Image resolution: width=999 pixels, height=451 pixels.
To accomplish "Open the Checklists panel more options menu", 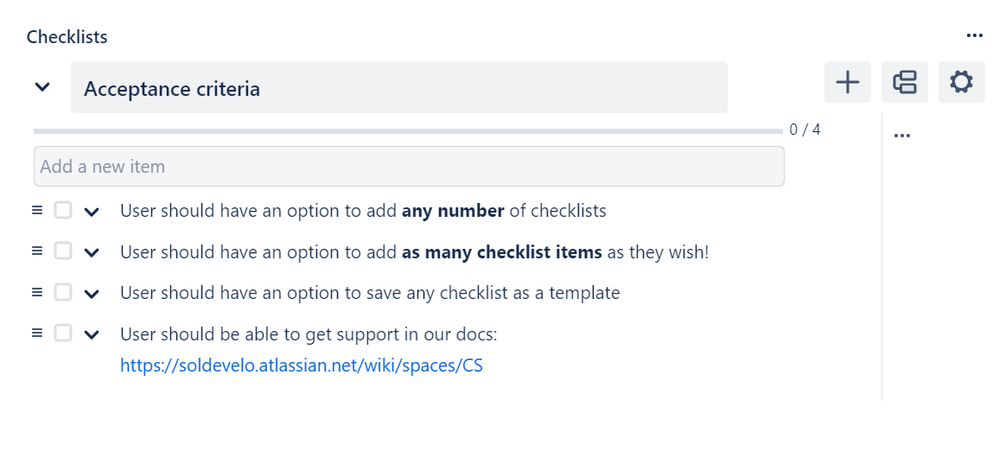I will pyautogui.click(x=974, y=36).
